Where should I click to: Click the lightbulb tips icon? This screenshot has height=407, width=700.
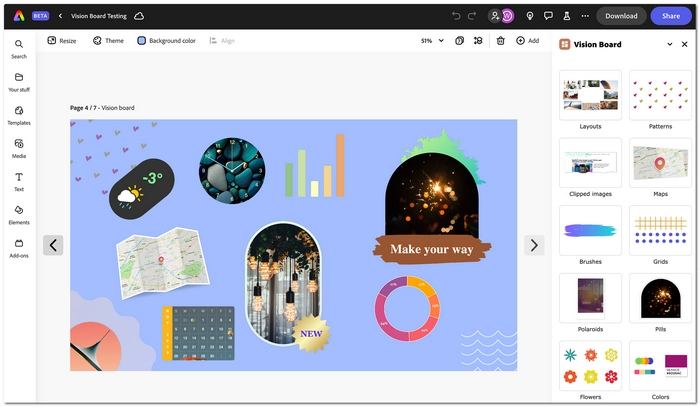tap(530, 16)
